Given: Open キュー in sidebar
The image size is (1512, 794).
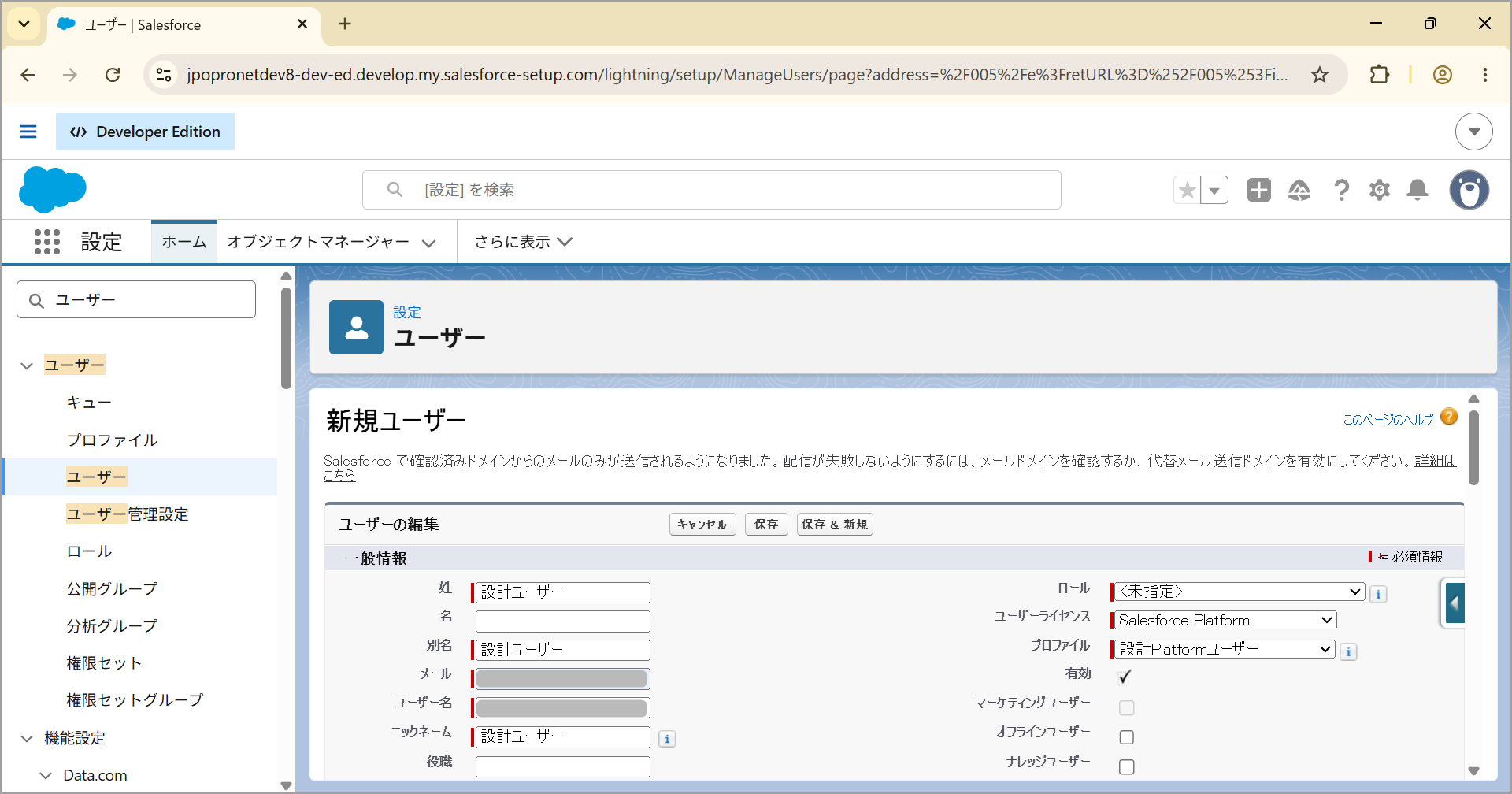Looking at the screenshot, I should click(x=89, y=403).
